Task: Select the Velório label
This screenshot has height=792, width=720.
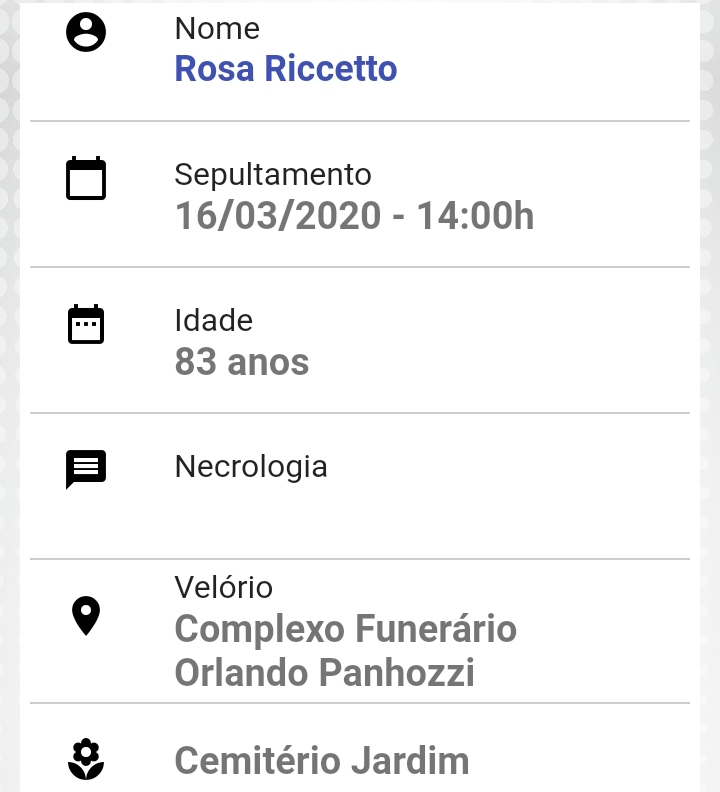Action: click(224, 587)
